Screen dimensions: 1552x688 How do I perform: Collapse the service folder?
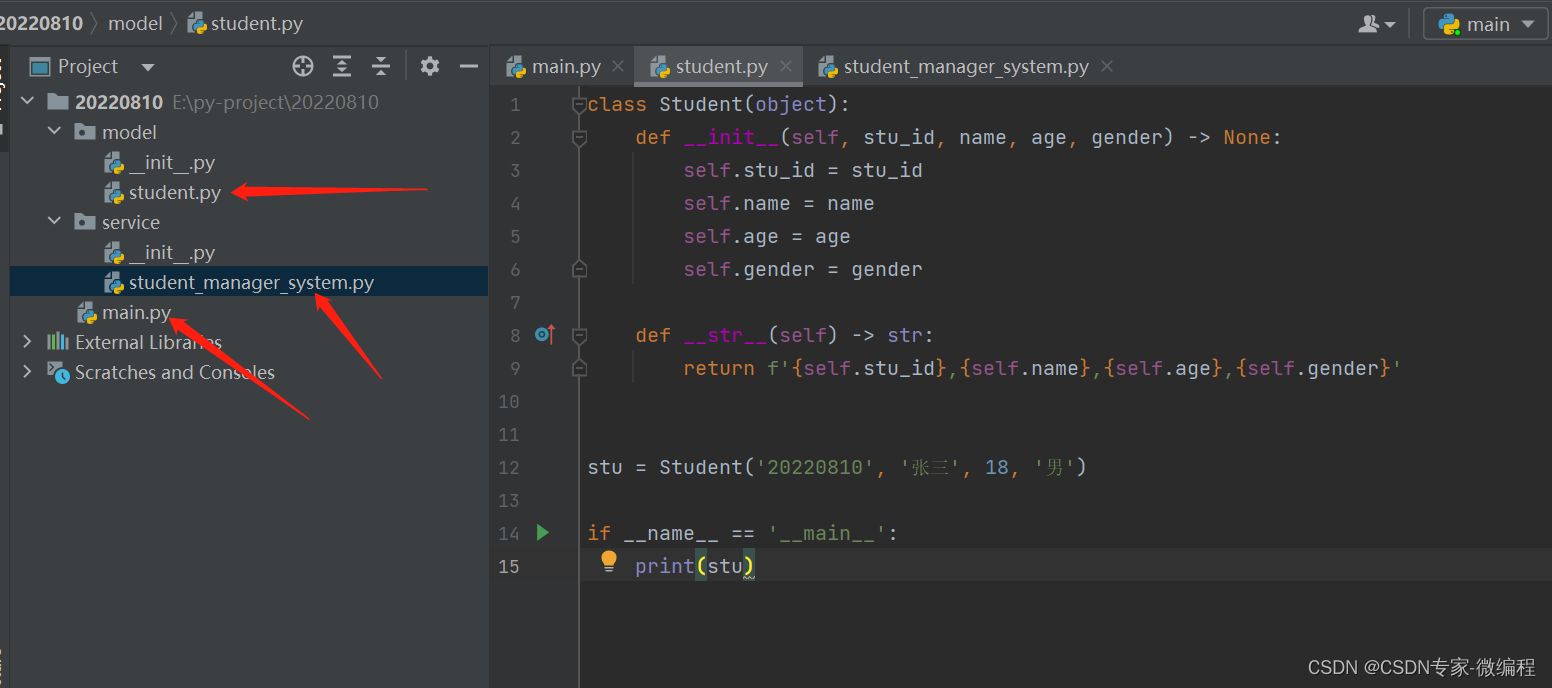[x=54, y=222]
